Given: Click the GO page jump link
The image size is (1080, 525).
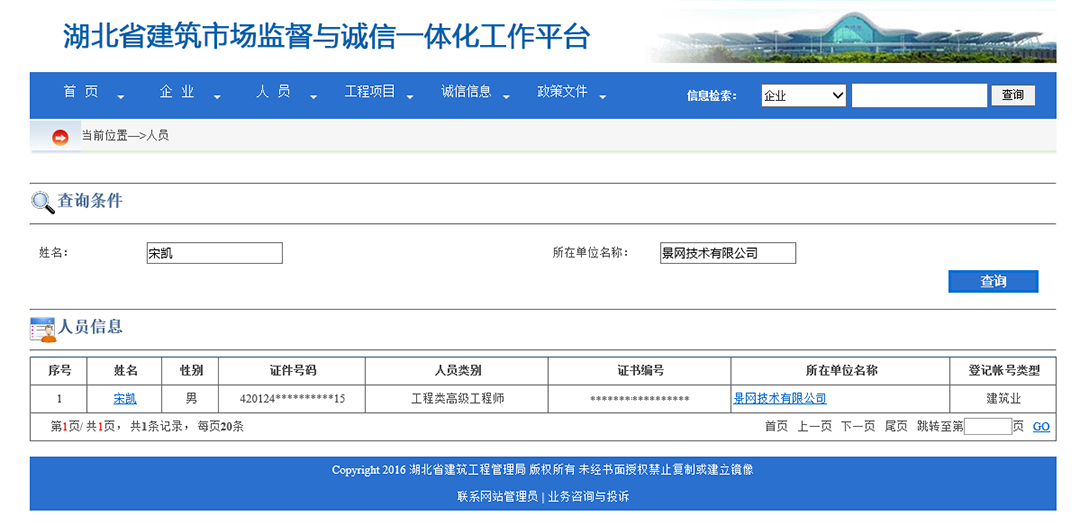Looking at the screenshot, I should (x=1041, y=427).
